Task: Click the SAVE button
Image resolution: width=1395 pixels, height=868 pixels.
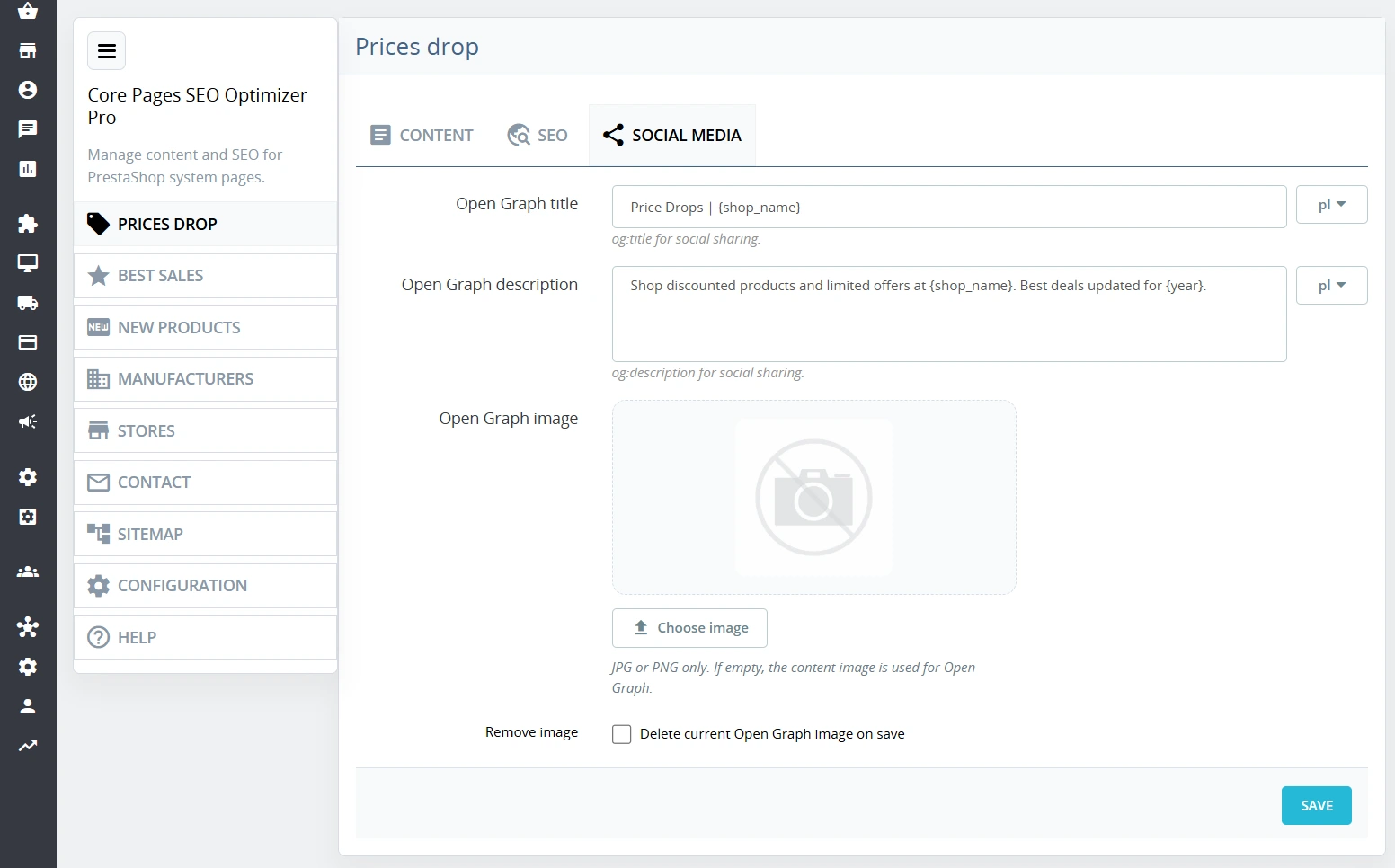Action: [1316, 805]
